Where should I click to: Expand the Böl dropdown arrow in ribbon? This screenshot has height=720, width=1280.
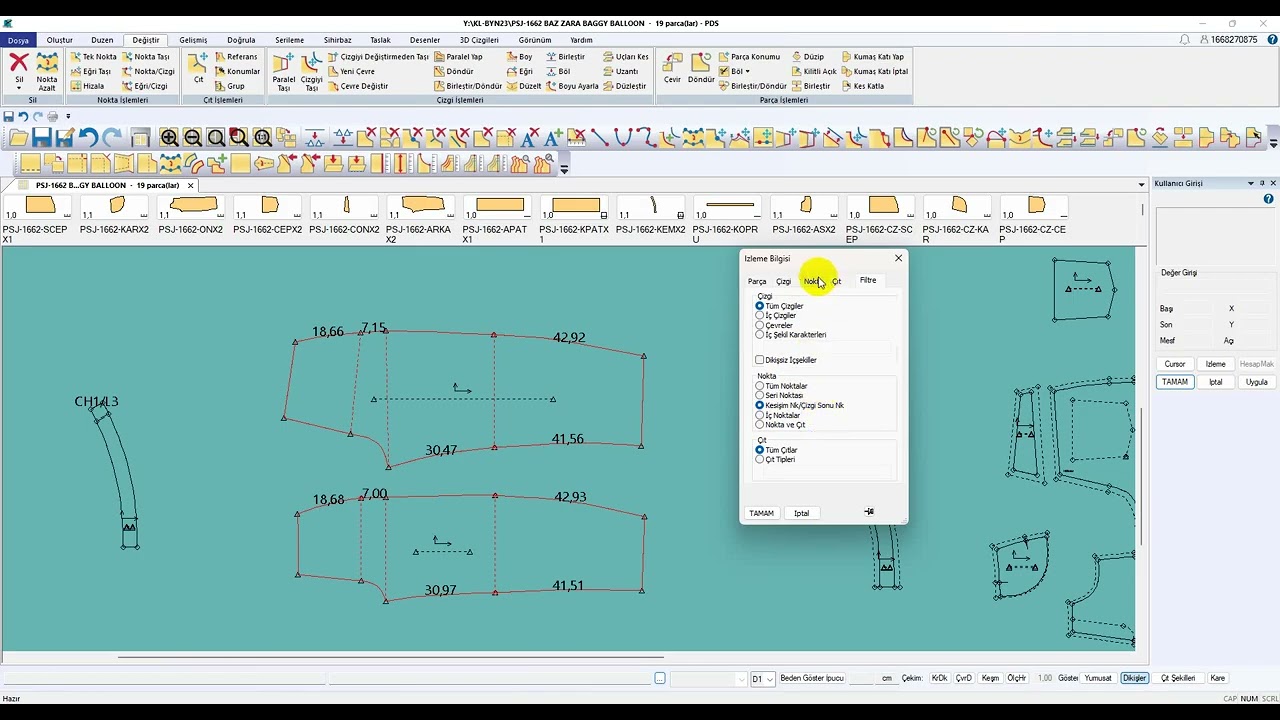[747, 72]
